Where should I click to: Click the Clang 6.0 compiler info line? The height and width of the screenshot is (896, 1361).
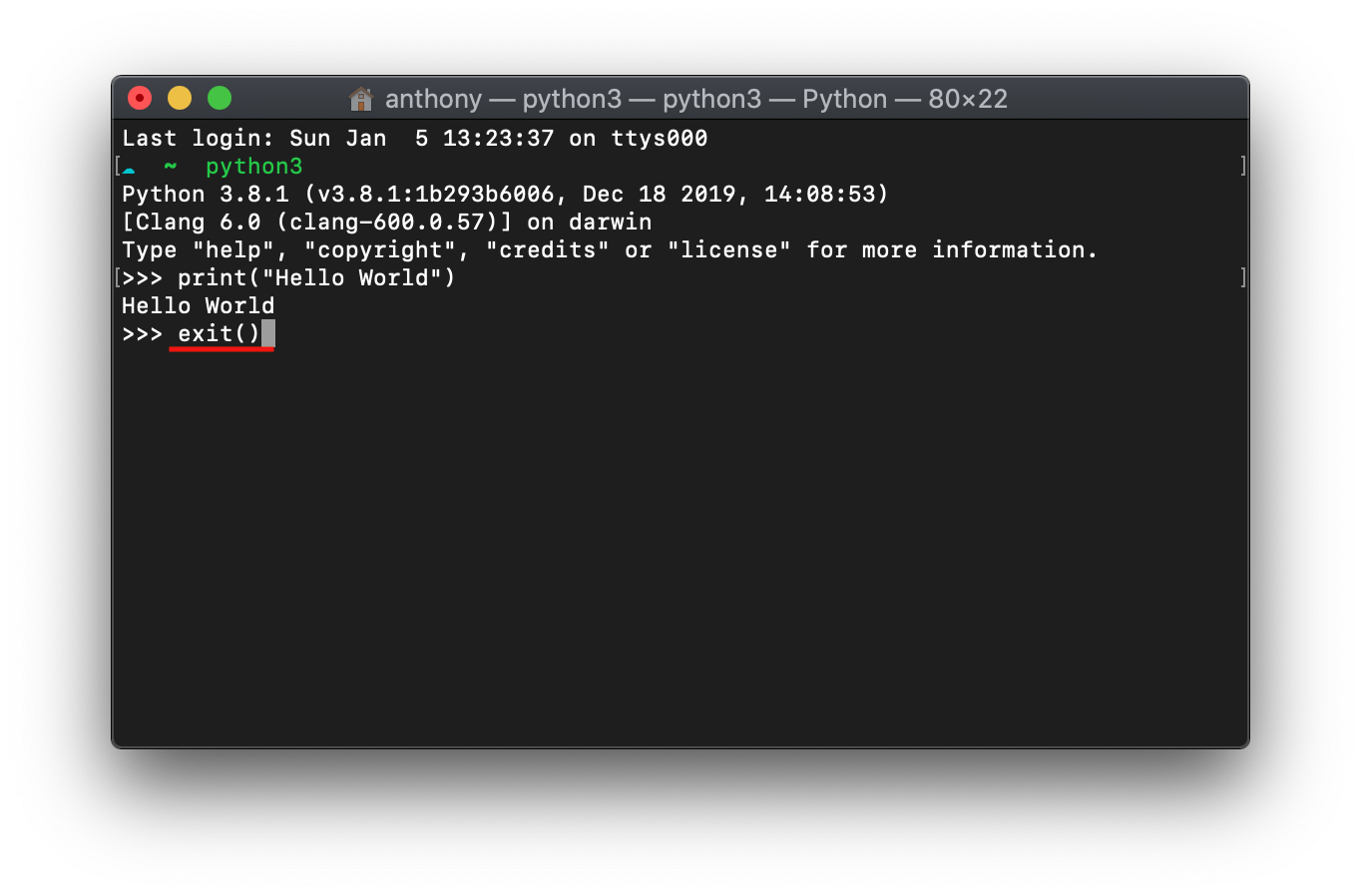(386, 223)
